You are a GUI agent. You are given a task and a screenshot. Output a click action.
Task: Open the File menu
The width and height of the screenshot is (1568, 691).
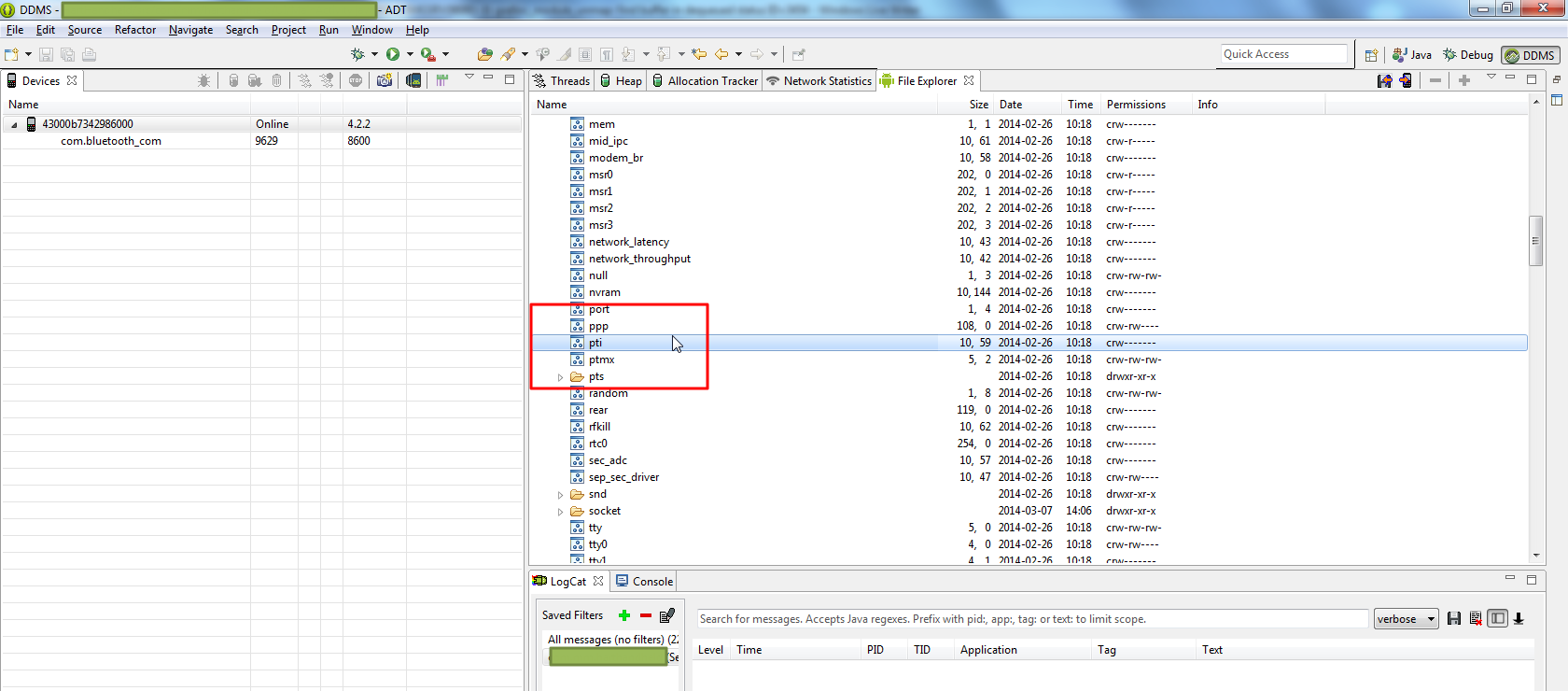tap(15, 30)
